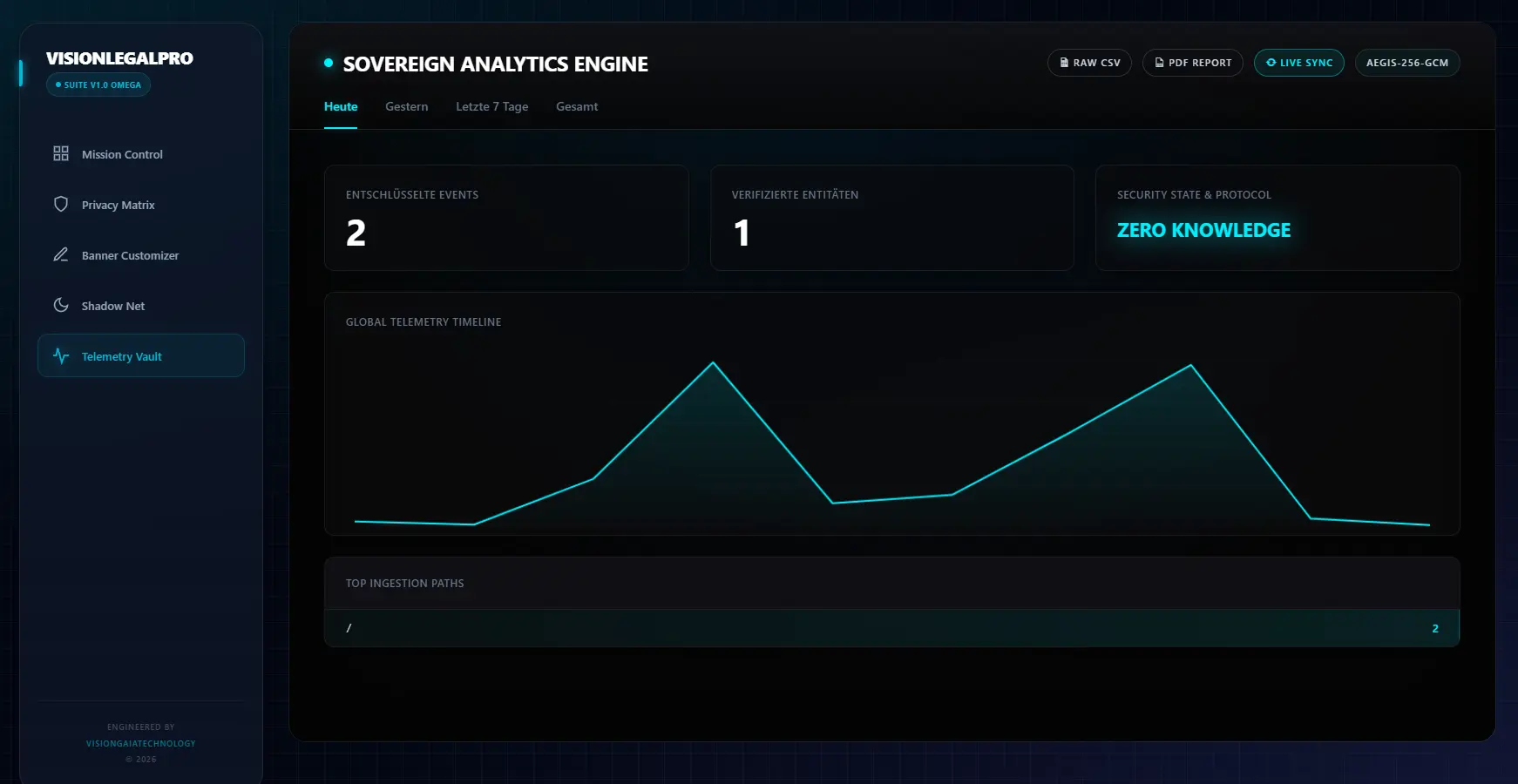Click the Entschlüsselte Events card
The height and width of the screenshot is (784, 1518).
point(506,218)
